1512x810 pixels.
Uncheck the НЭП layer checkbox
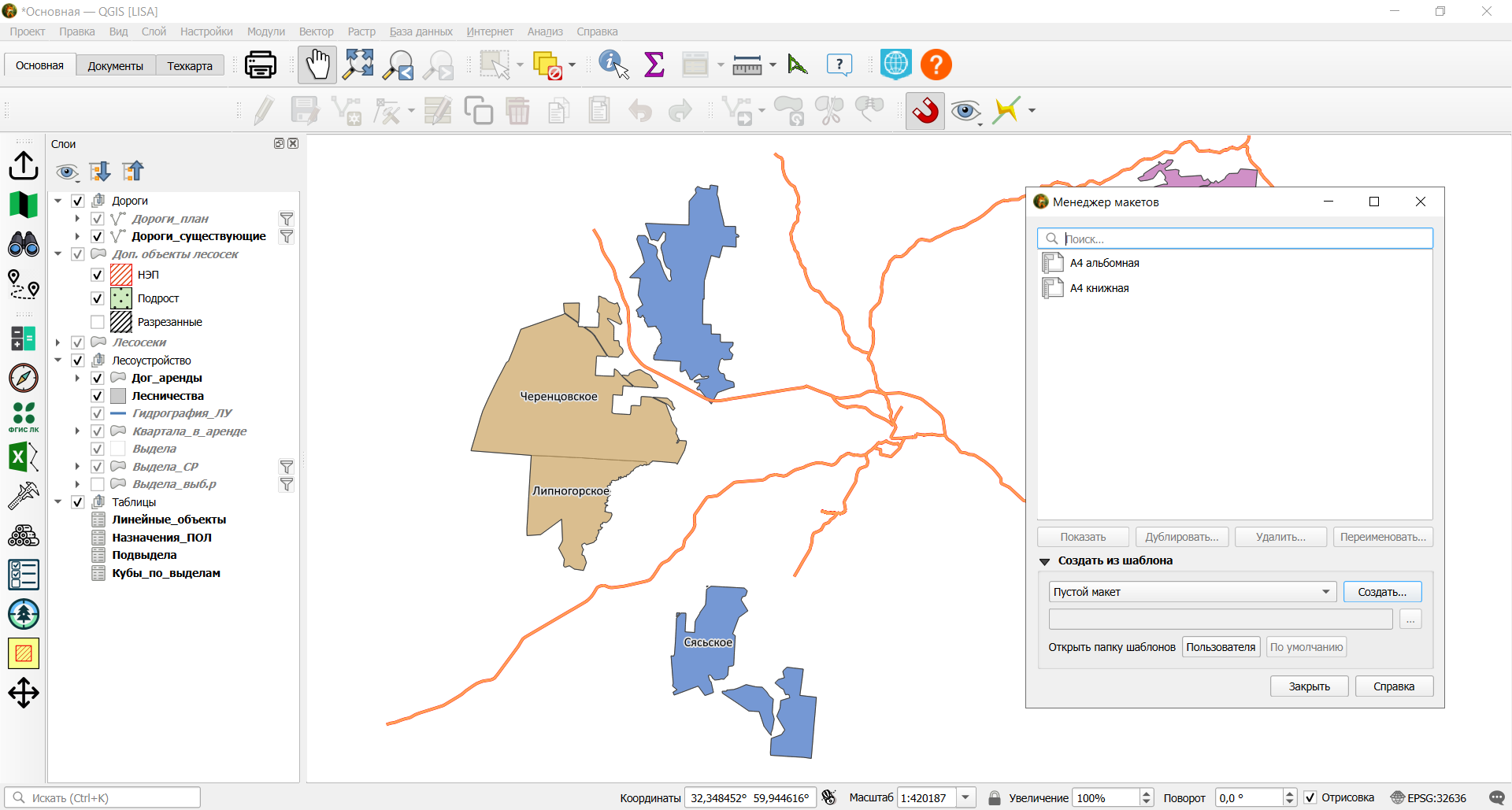pyautogui.click(x=98, y=275)
